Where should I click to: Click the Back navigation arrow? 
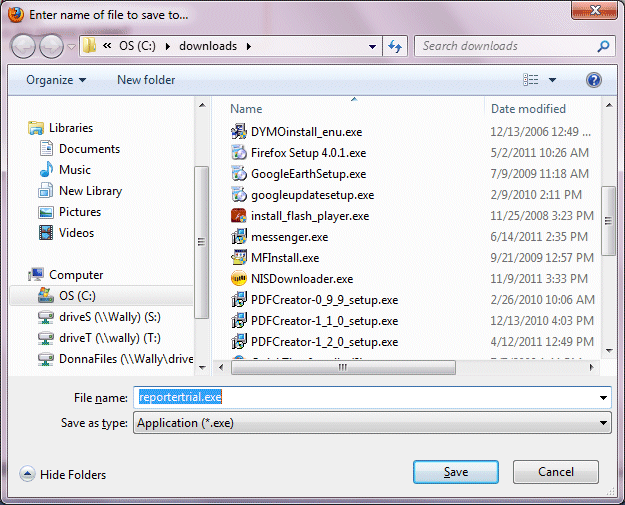point(24,47)
